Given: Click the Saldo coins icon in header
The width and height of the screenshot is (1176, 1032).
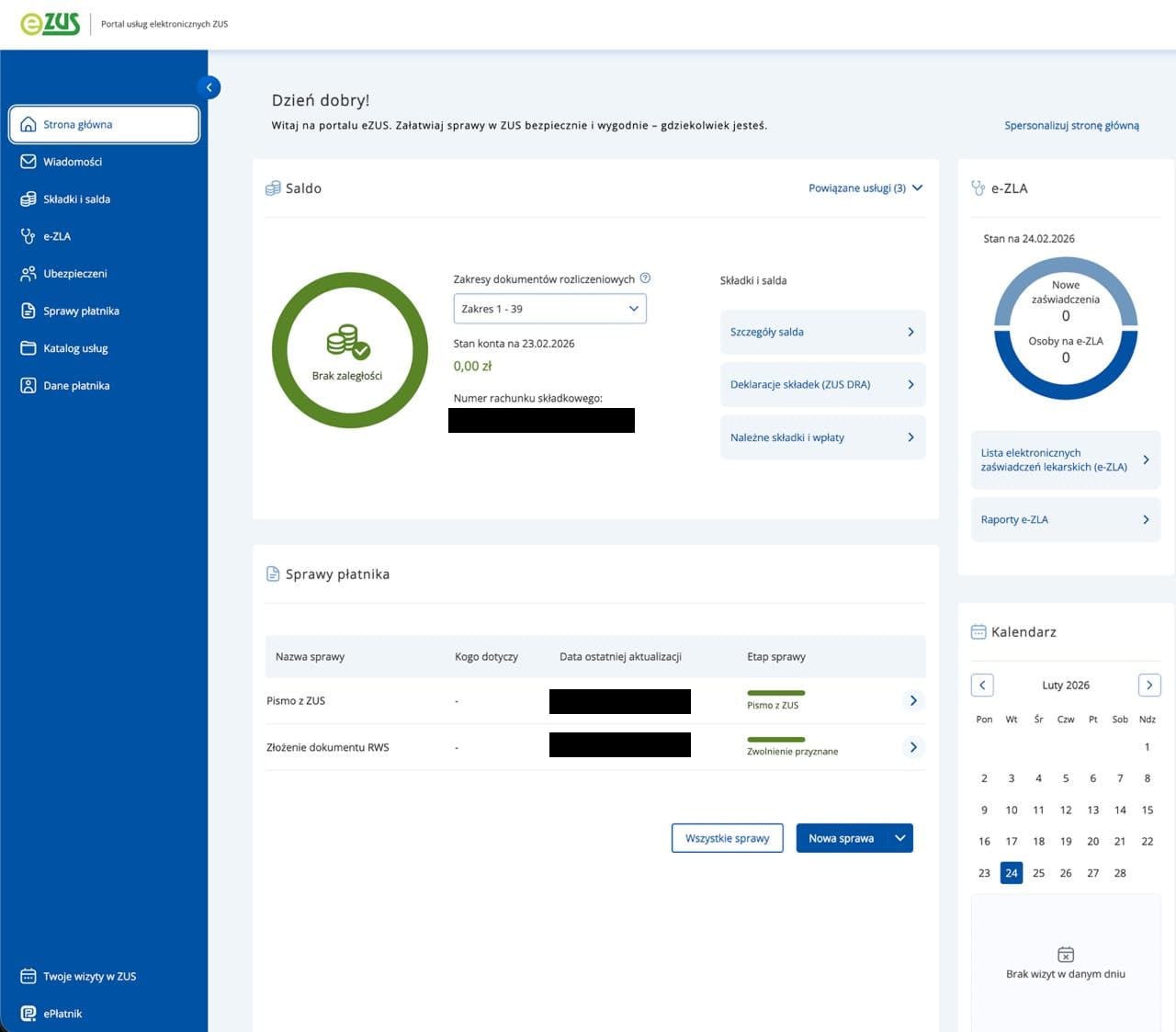Looking at the screenshot, I should point(273,188).
